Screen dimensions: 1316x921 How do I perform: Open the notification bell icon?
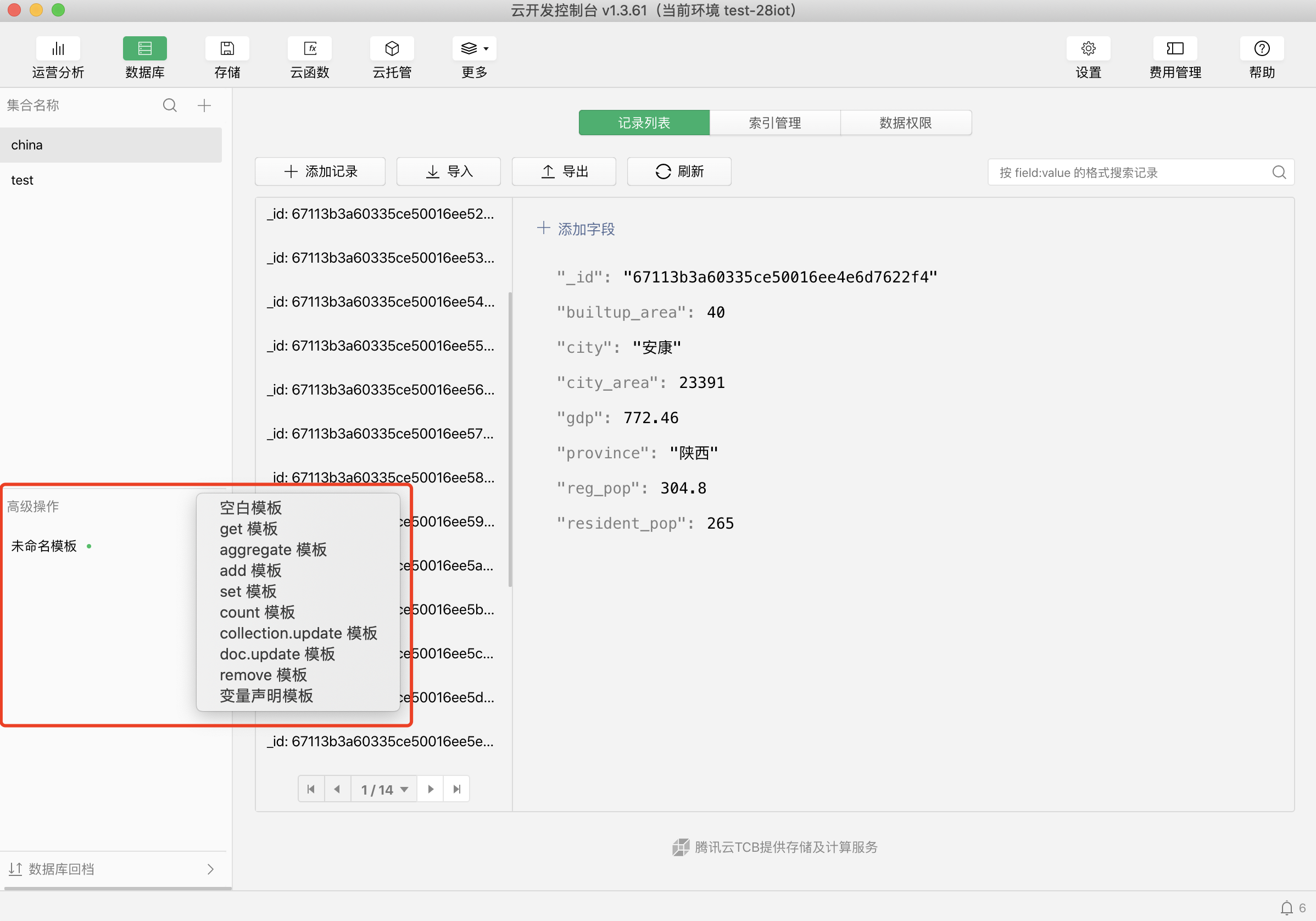(1286, 908)
